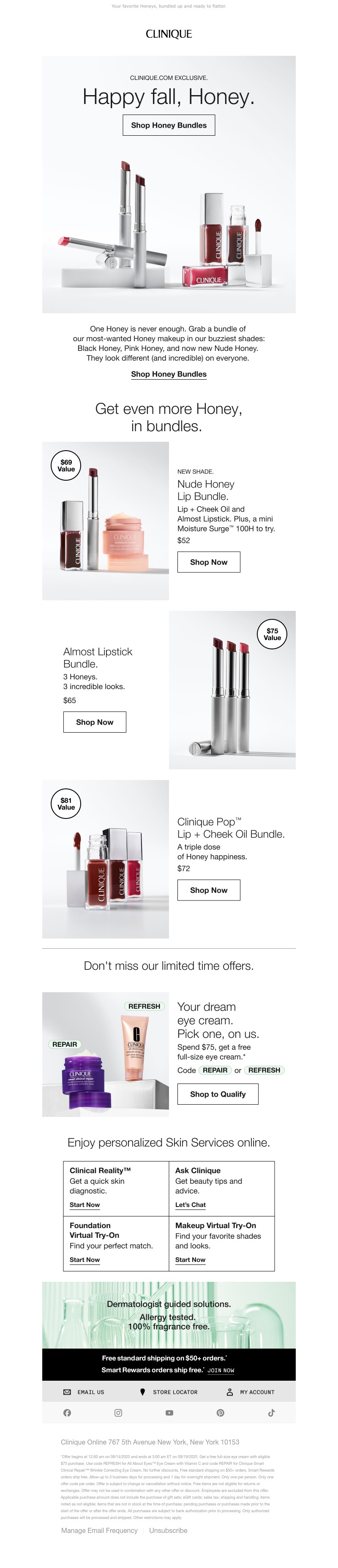
Task: Open the Facebook icon in footer
Action: (67, 1413)
